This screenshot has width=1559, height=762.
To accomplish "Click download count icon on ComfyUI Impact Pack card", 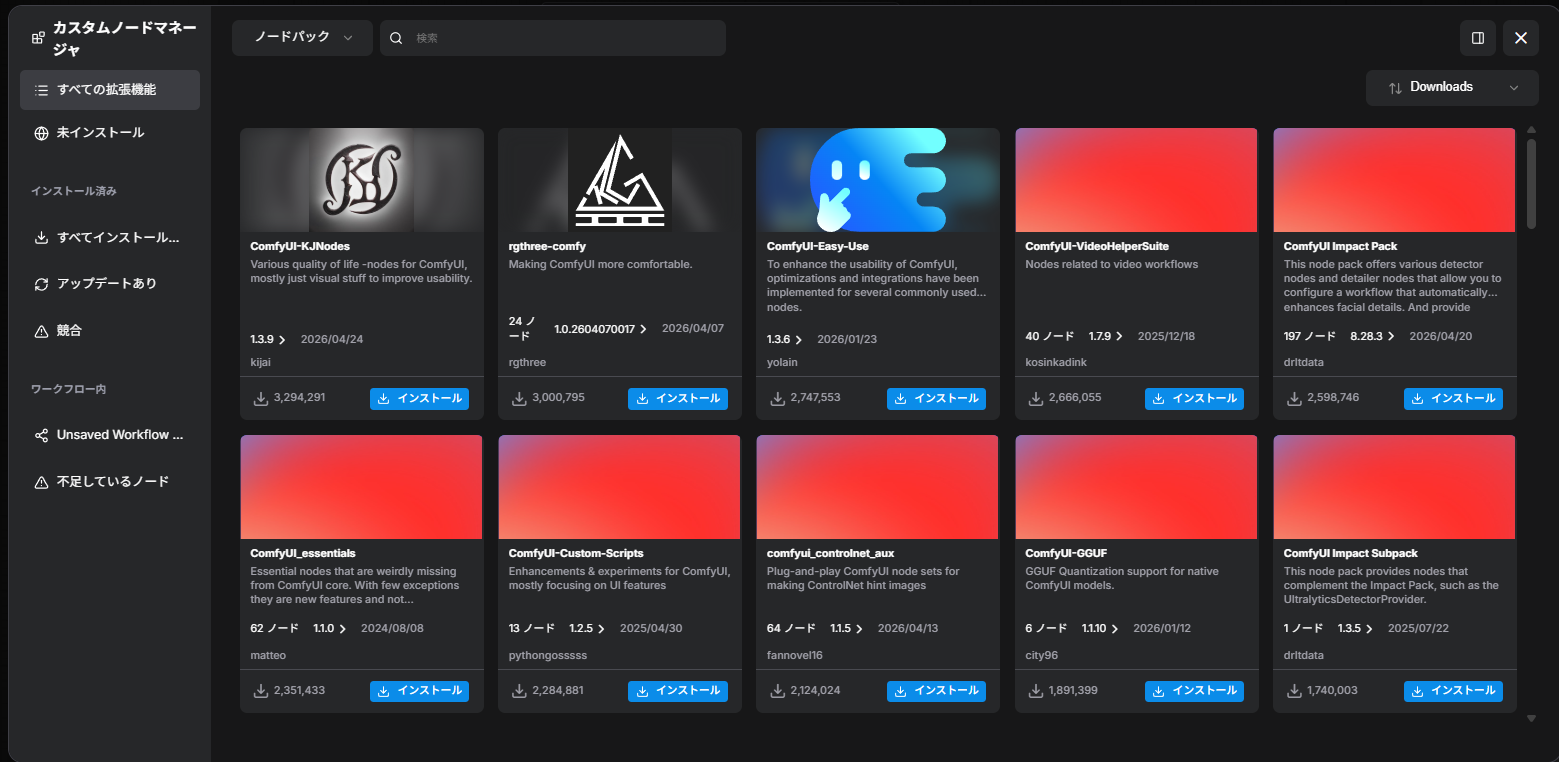I will coord(1294,398).
